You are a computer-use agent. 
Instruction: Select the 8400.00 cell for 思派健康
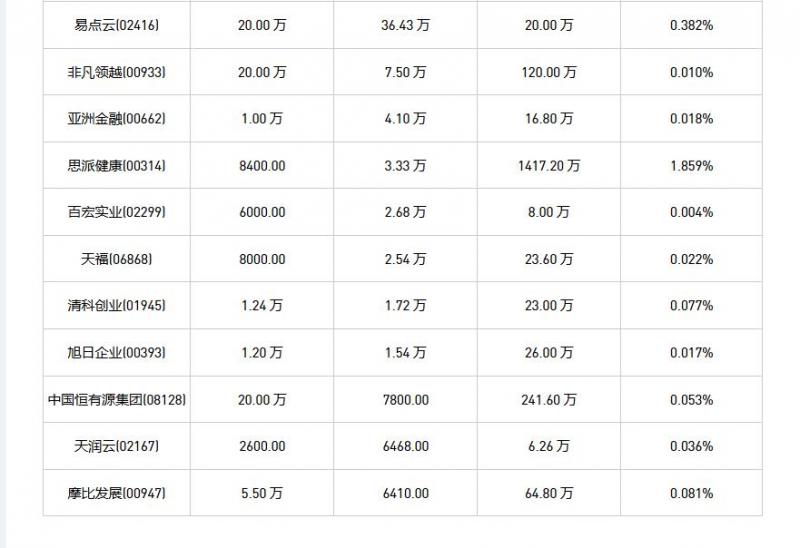coord(262,165)
